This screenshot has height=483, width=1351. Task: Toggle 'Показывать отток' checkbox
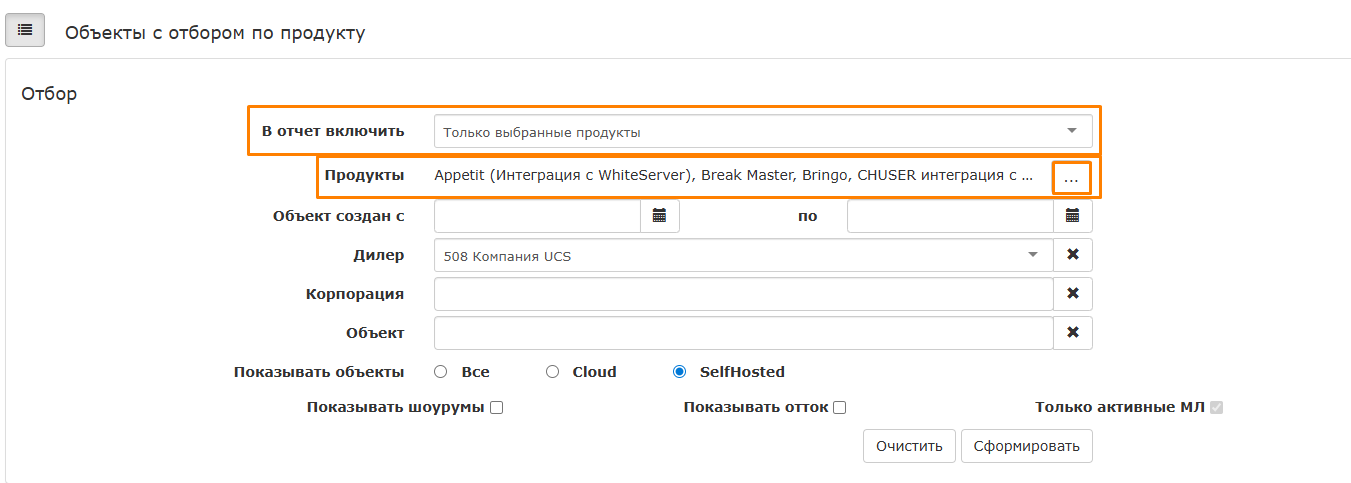coord(840,408)
